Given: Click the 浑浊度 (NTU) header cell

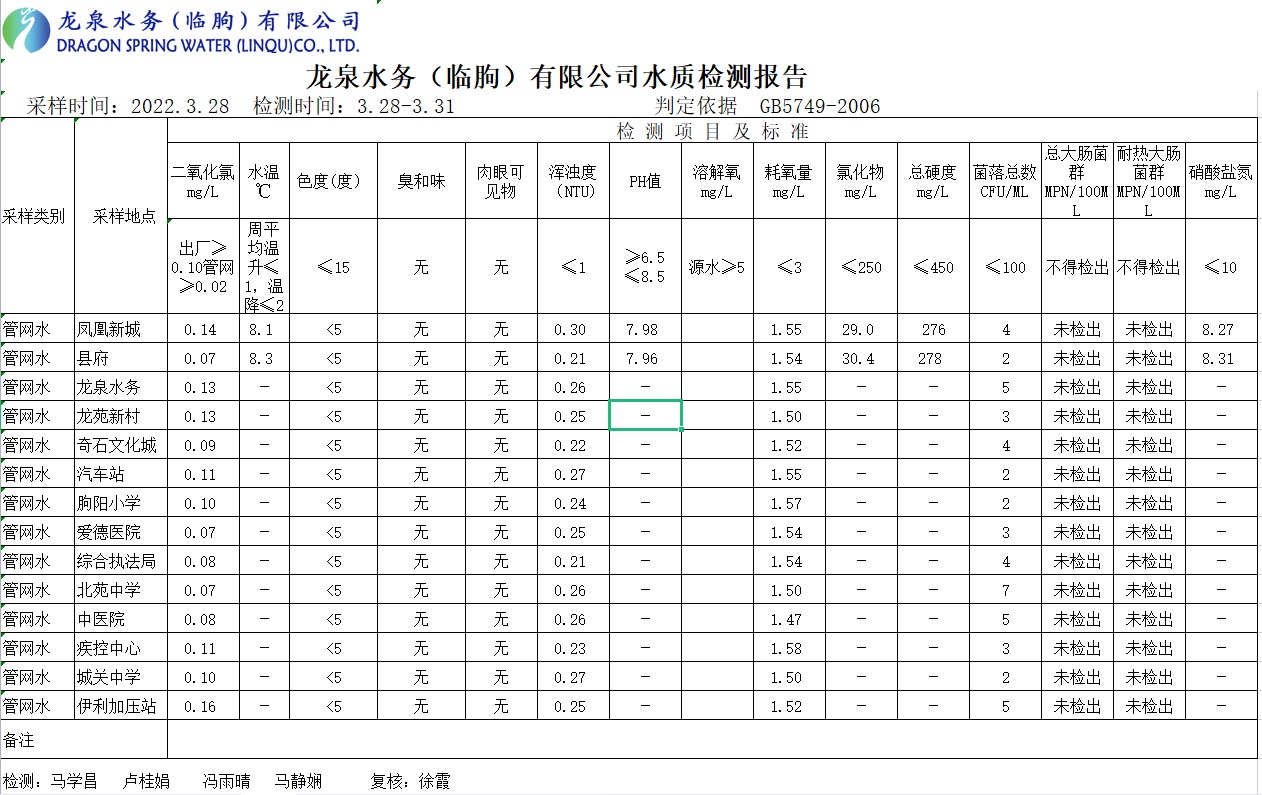Looking at the screenshot, I should (x=573, y=181).
